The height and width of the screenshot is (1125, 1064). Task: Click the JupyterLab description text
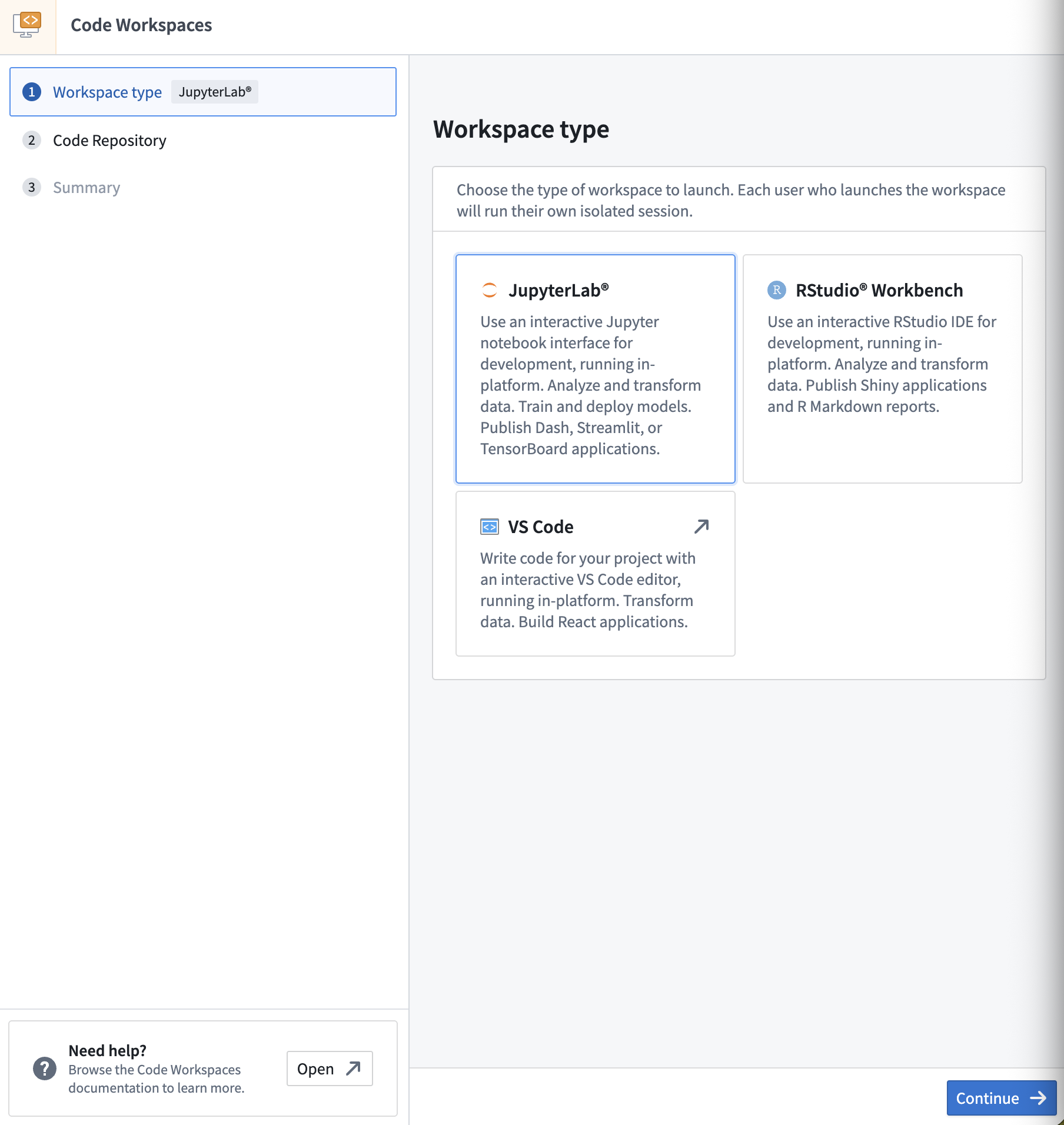tap(591, 385)
